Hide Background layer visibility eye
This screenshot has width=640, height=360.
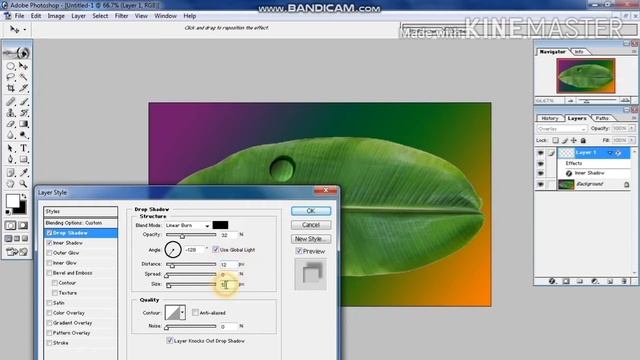[x=540, y=184]
